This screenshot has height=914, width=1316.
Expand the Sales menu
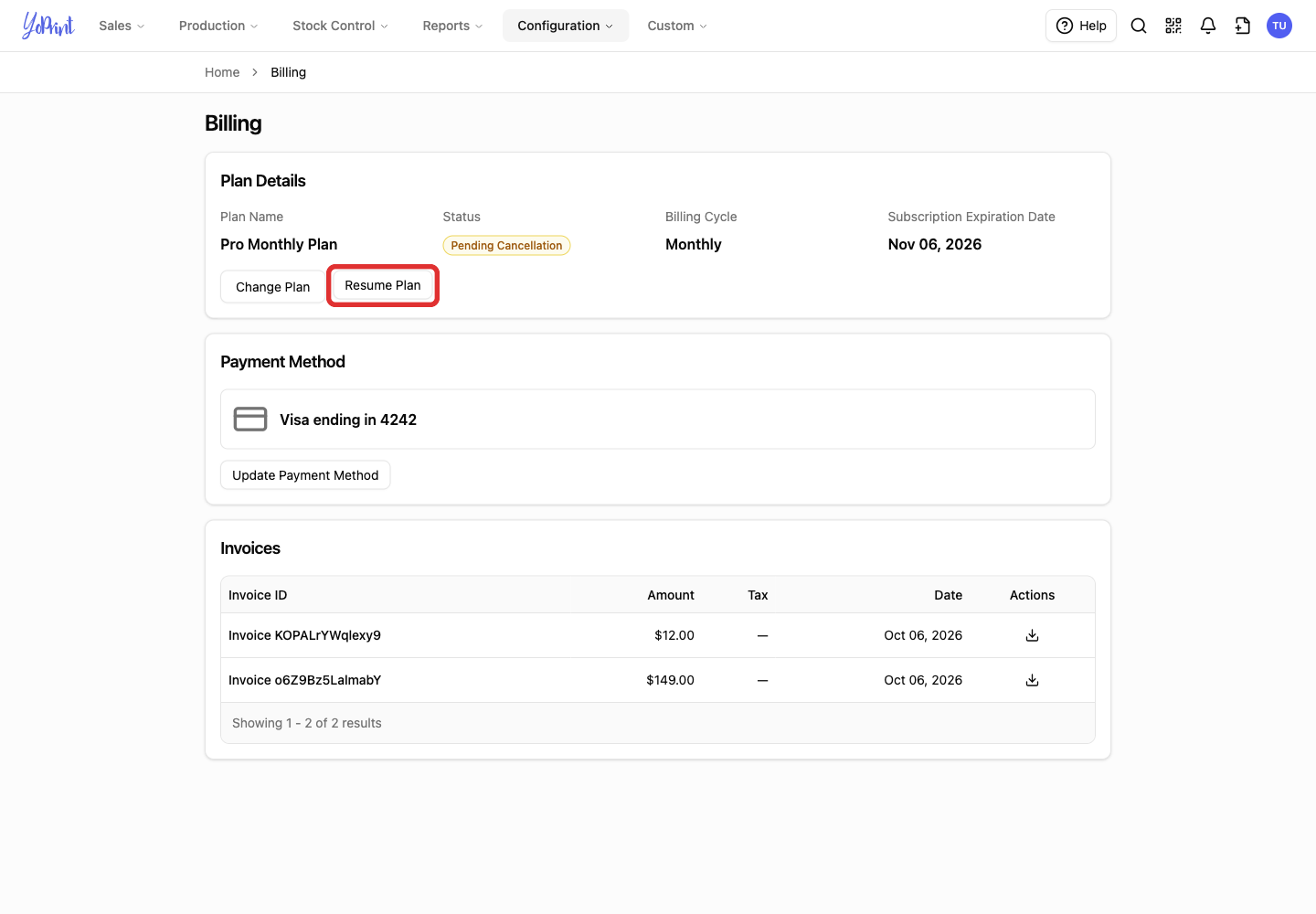(x=122, y=26)
